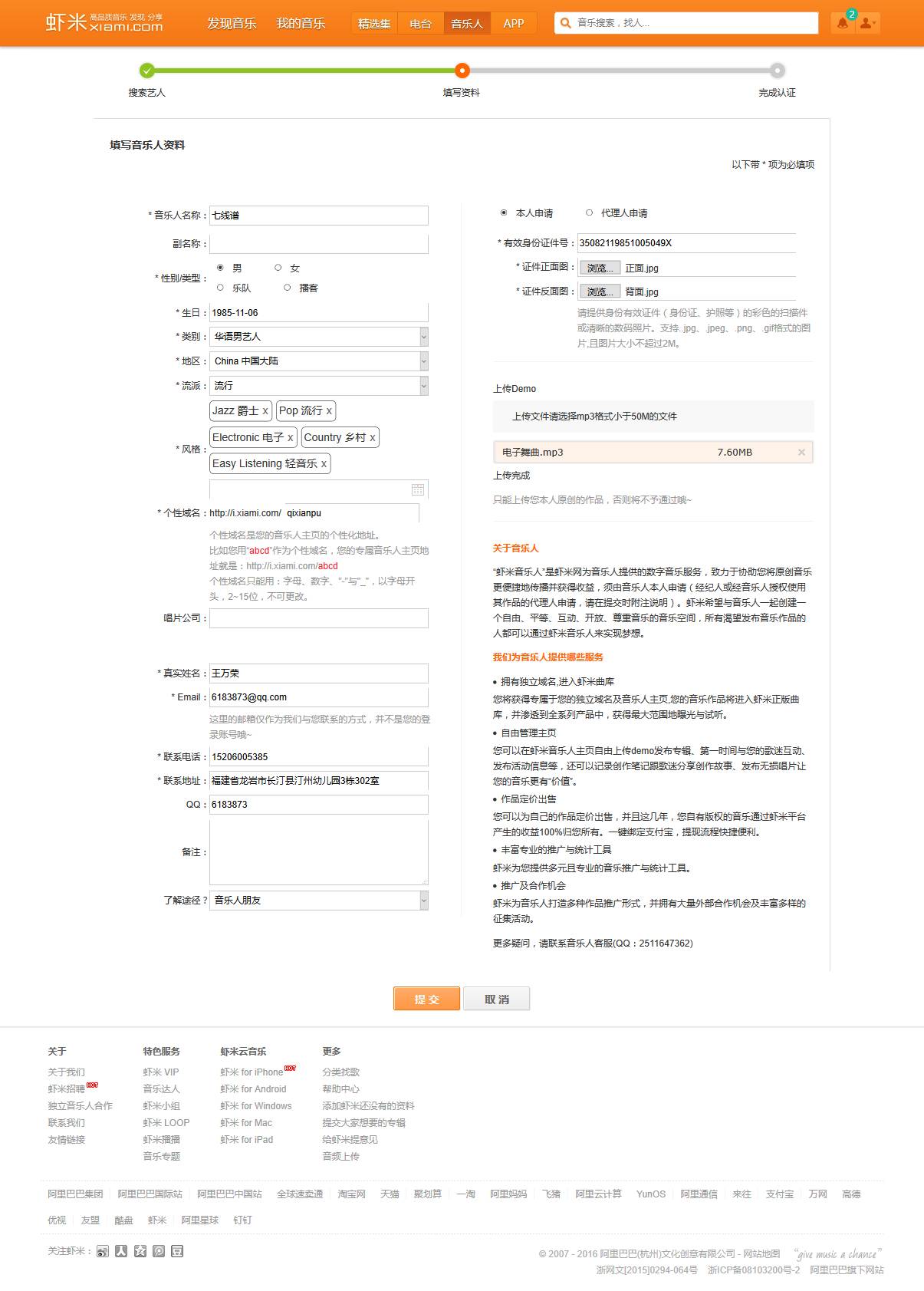Choose 代理人申请 radio option

(x=590, y=212)
